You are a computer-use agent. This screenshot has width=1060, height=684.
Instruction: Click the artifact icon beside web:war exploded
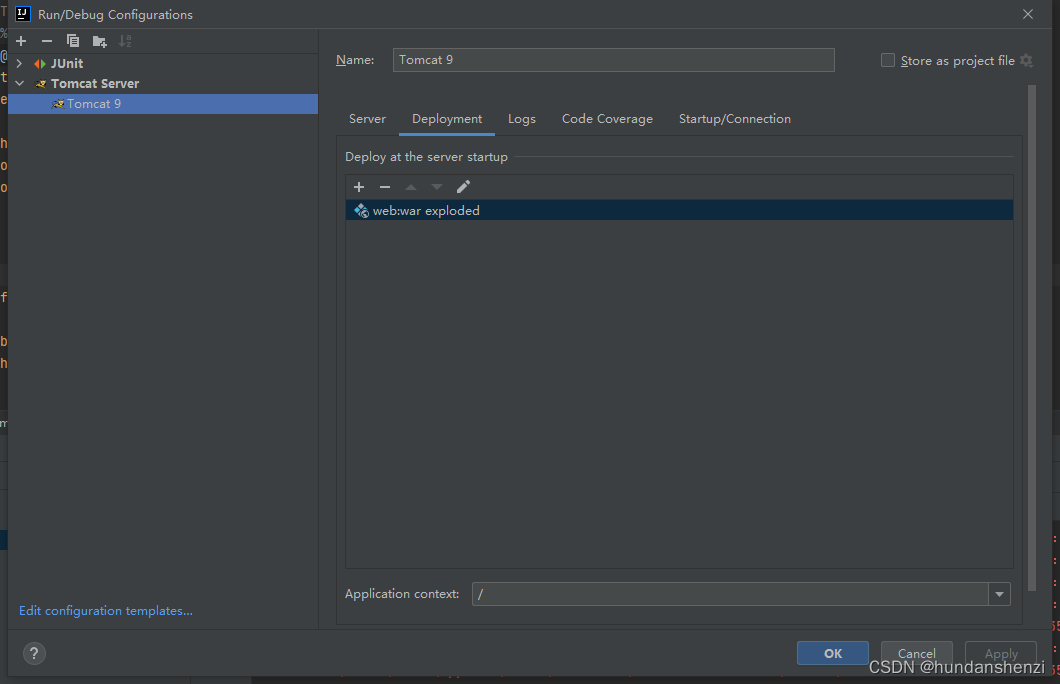(362, 211)
